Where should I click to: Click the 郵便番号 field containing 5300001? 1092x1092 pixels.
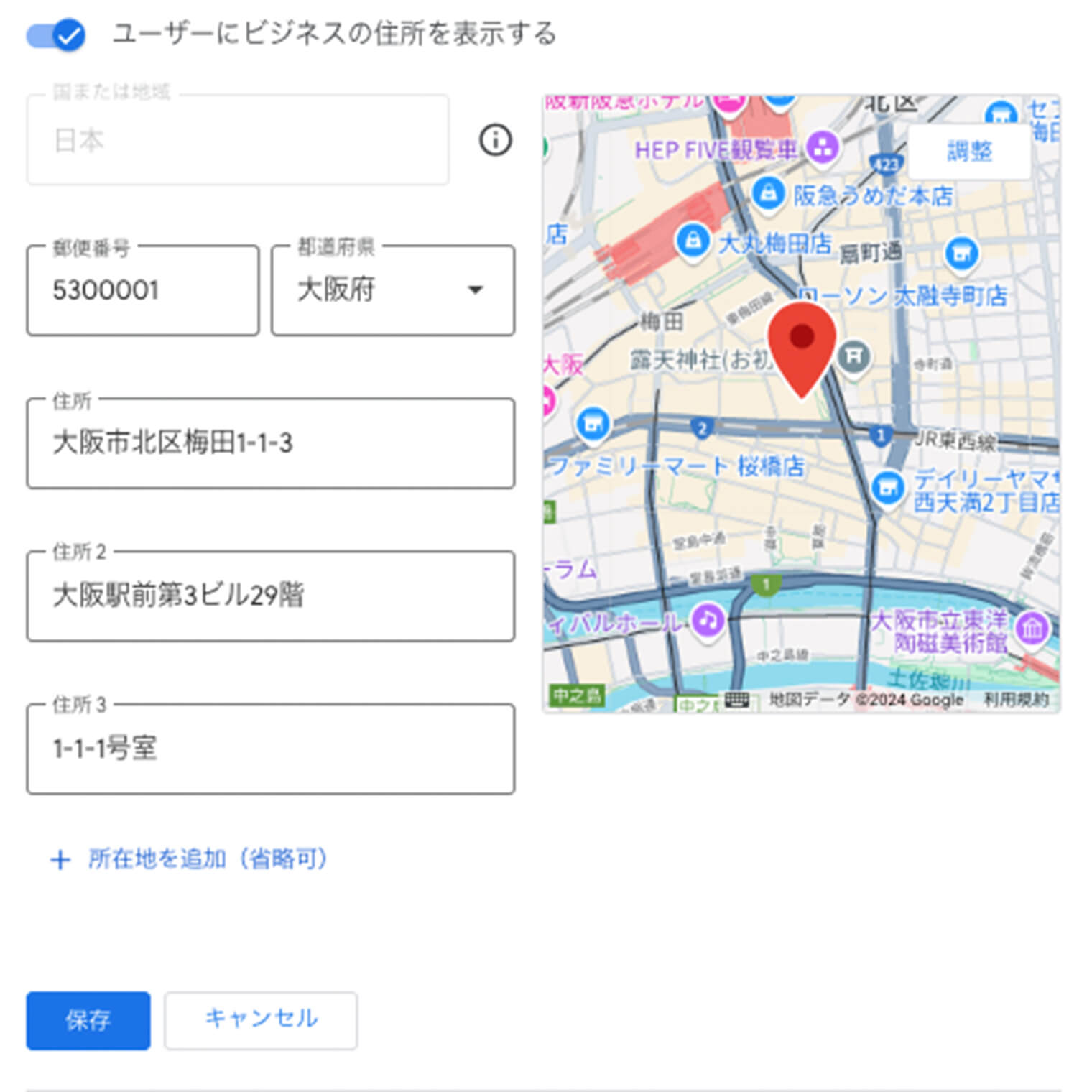[x=143, y=290]
